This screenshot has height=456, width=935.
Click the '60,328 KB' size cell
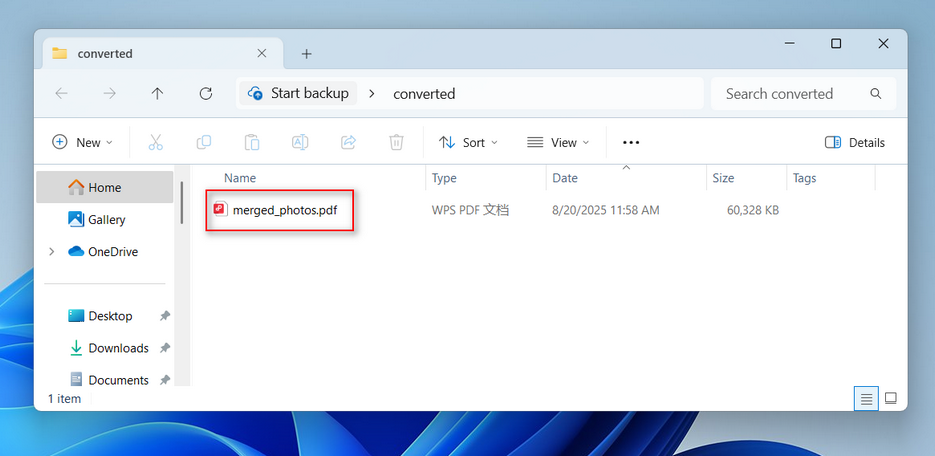753,210
